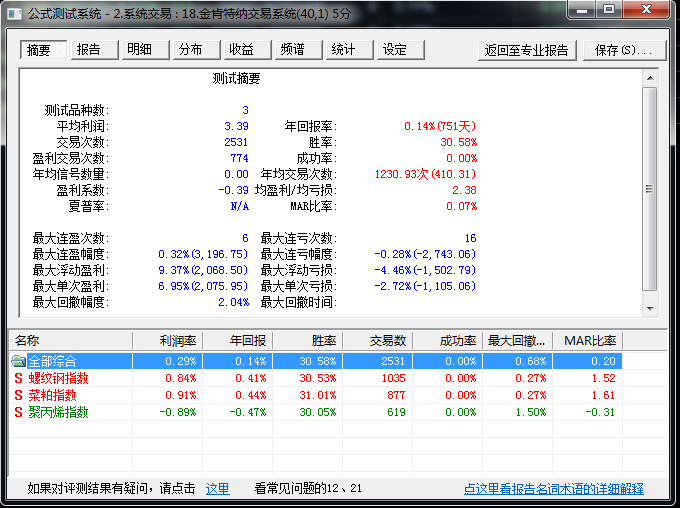Click the S icon beside 菜粕指数
680x508 pixels.
(x=18, y=395)
